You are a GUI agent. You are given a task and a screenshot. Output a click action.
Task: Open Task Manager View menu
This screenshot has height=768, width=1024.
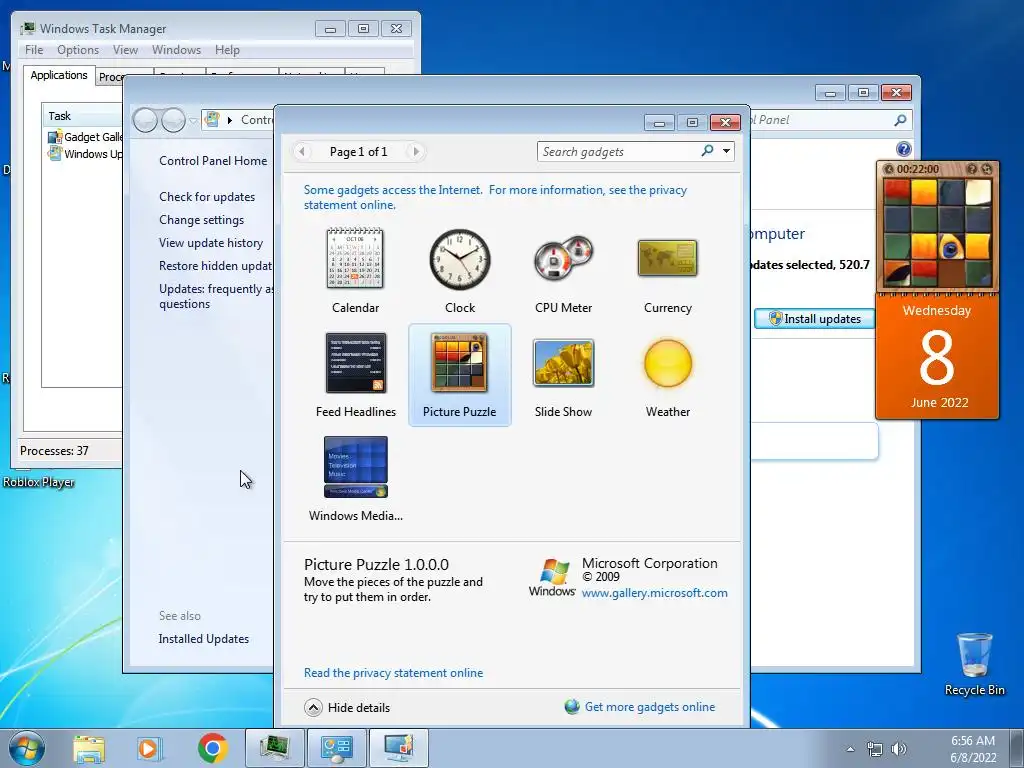[x=125, y=50]
